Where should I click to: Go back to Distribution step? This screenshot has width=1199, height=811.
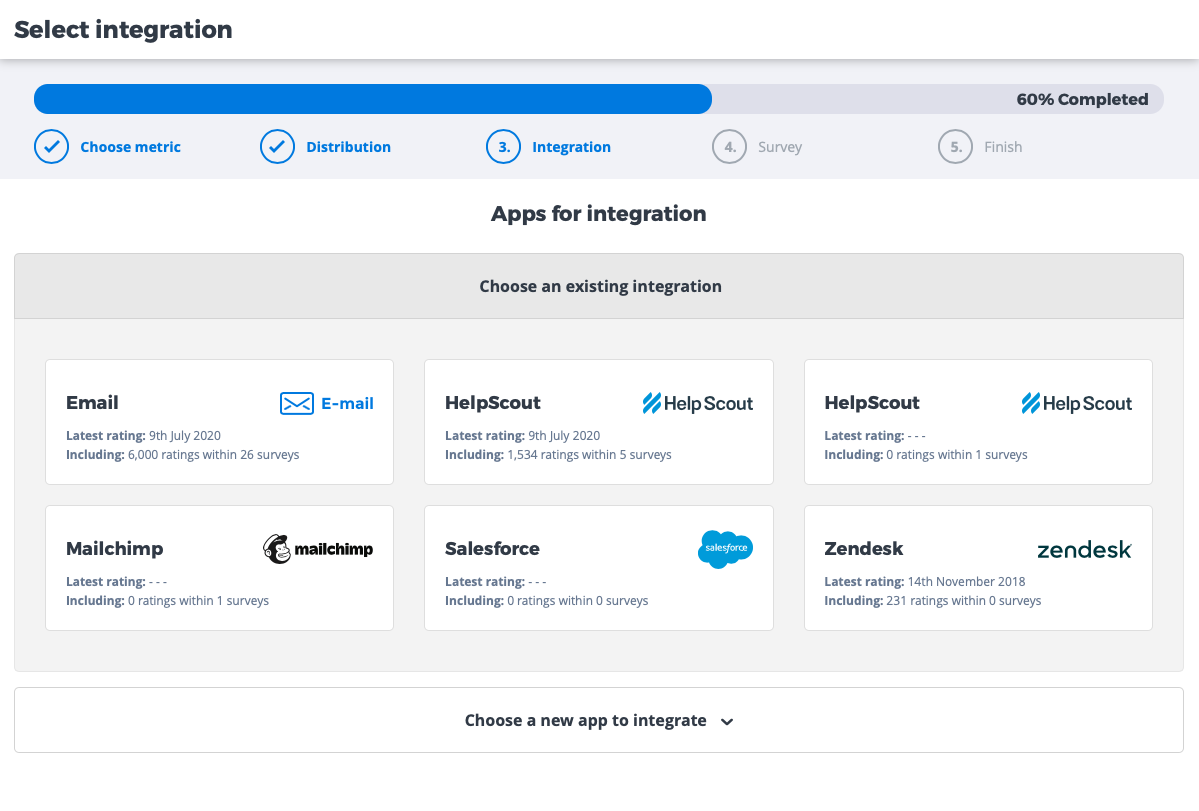(349, 147)
